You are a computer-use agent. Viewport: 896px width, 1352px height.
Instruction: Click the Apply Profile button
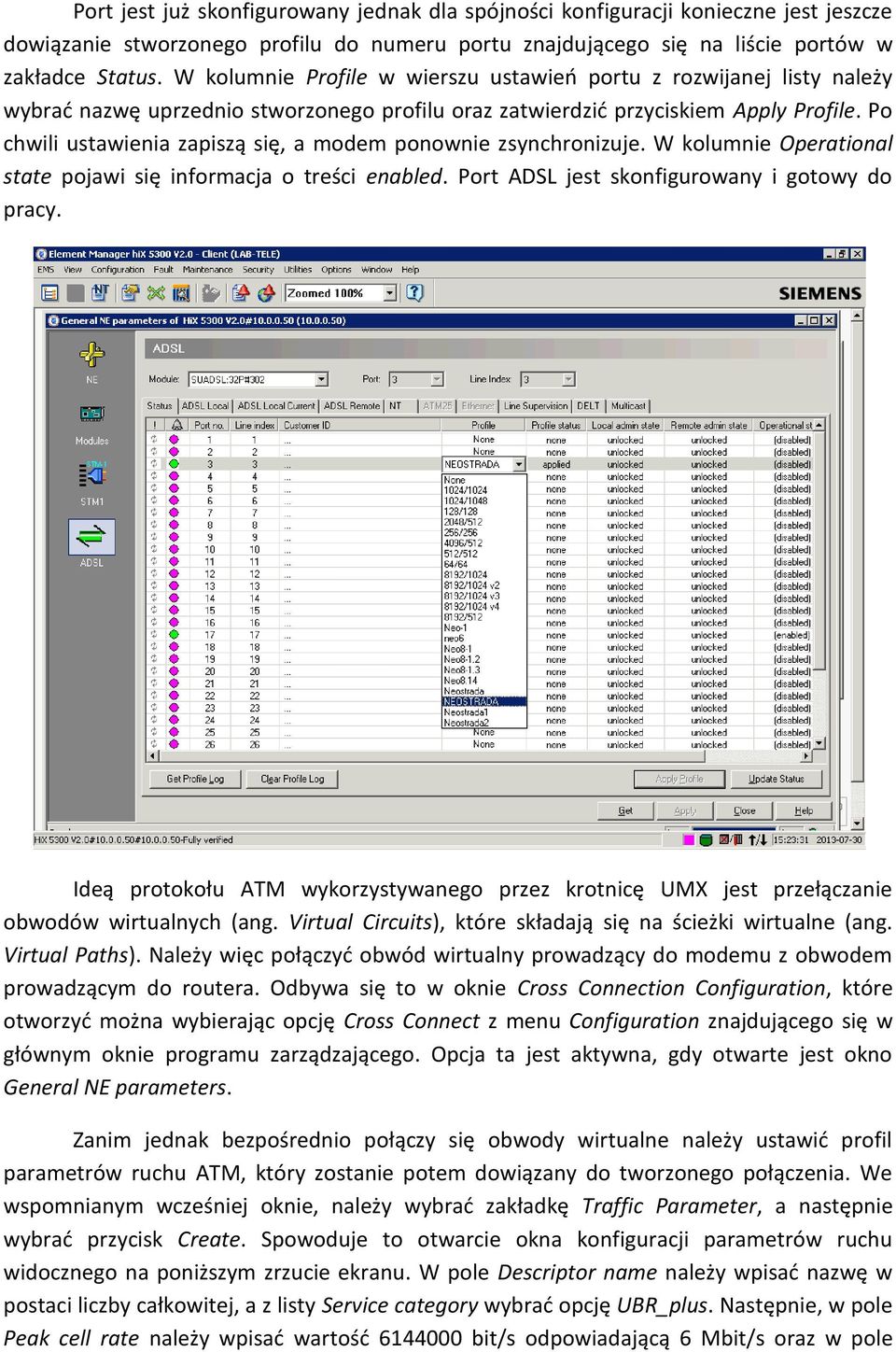(x=679, y=779)
